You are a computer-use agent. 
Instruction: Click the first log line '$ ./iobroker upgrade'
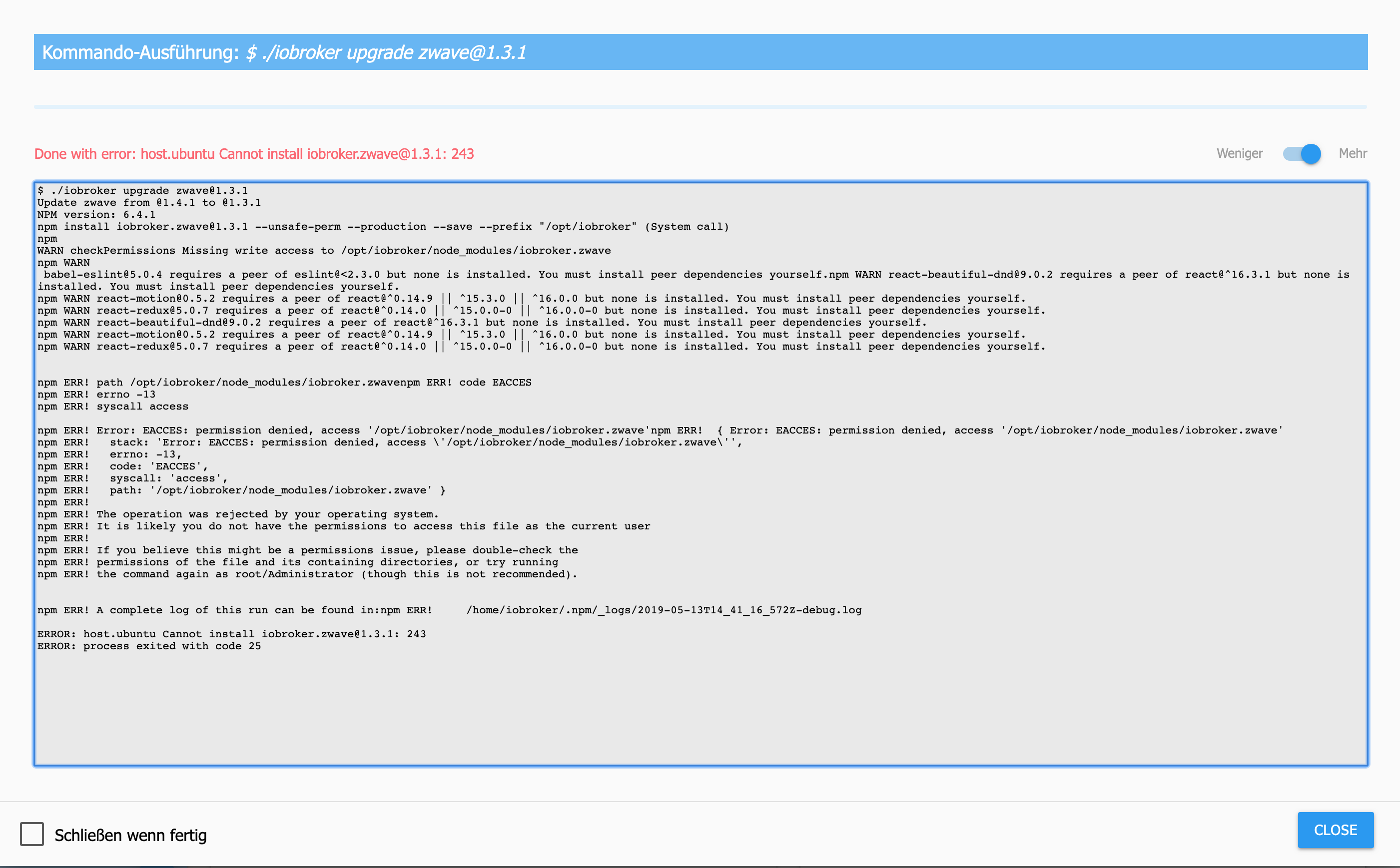coord(142,191)
